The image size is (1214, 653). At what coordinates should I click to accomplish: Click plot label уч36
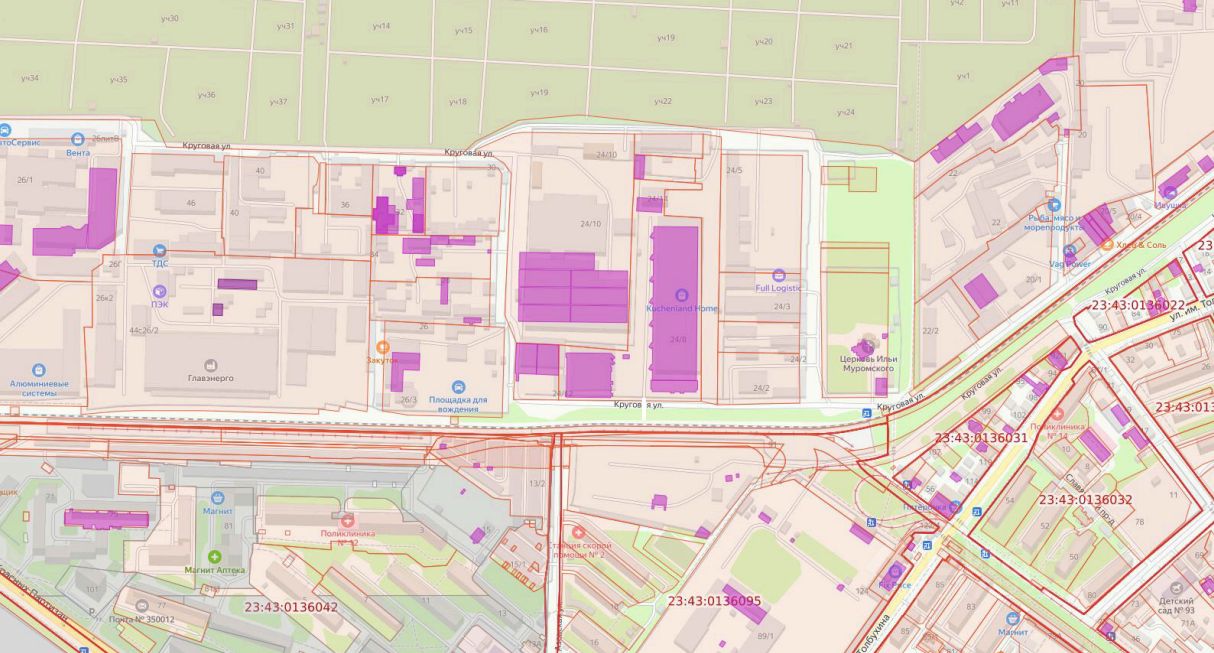206,95
